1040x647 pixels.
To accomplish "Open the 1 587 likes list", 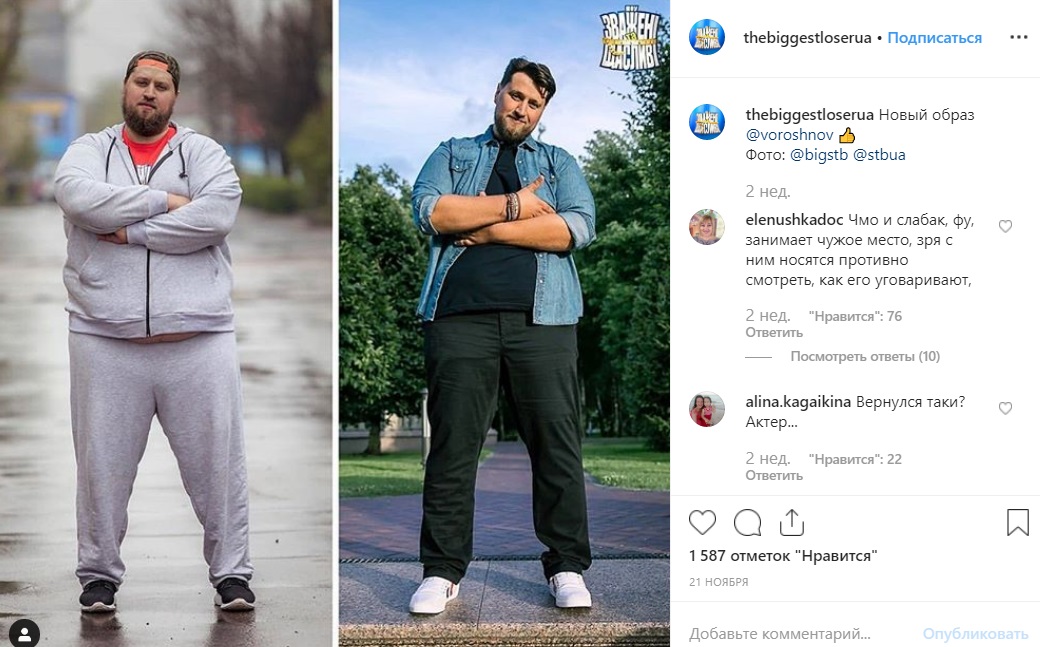I will pos(783,556).
